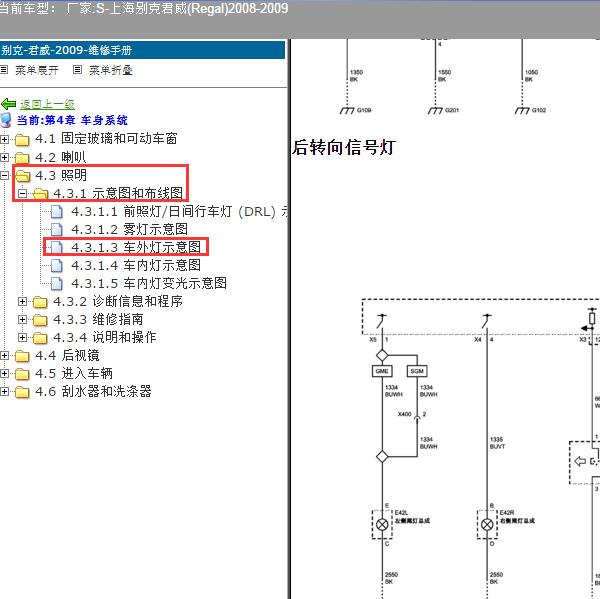Select 4.3.1 示意图和布线图 label
The width and height of the screenshot is (600, 599).
coord(118,193)
